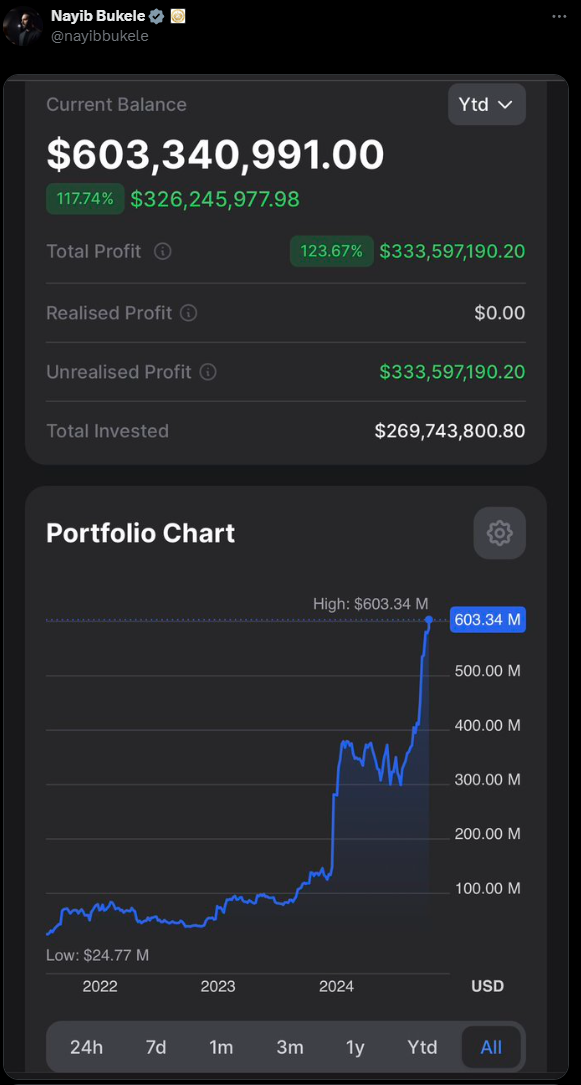This screenshot has height=1085, width=581.
Task: Choose the Ytd chart range tab
Action: pos(422,1047)
